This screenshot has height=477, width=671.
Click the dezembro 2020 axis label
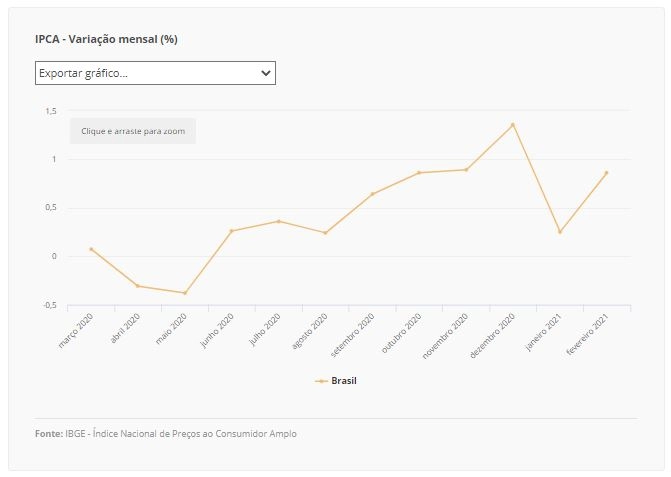pyautogui.click(x=492, y=336)
